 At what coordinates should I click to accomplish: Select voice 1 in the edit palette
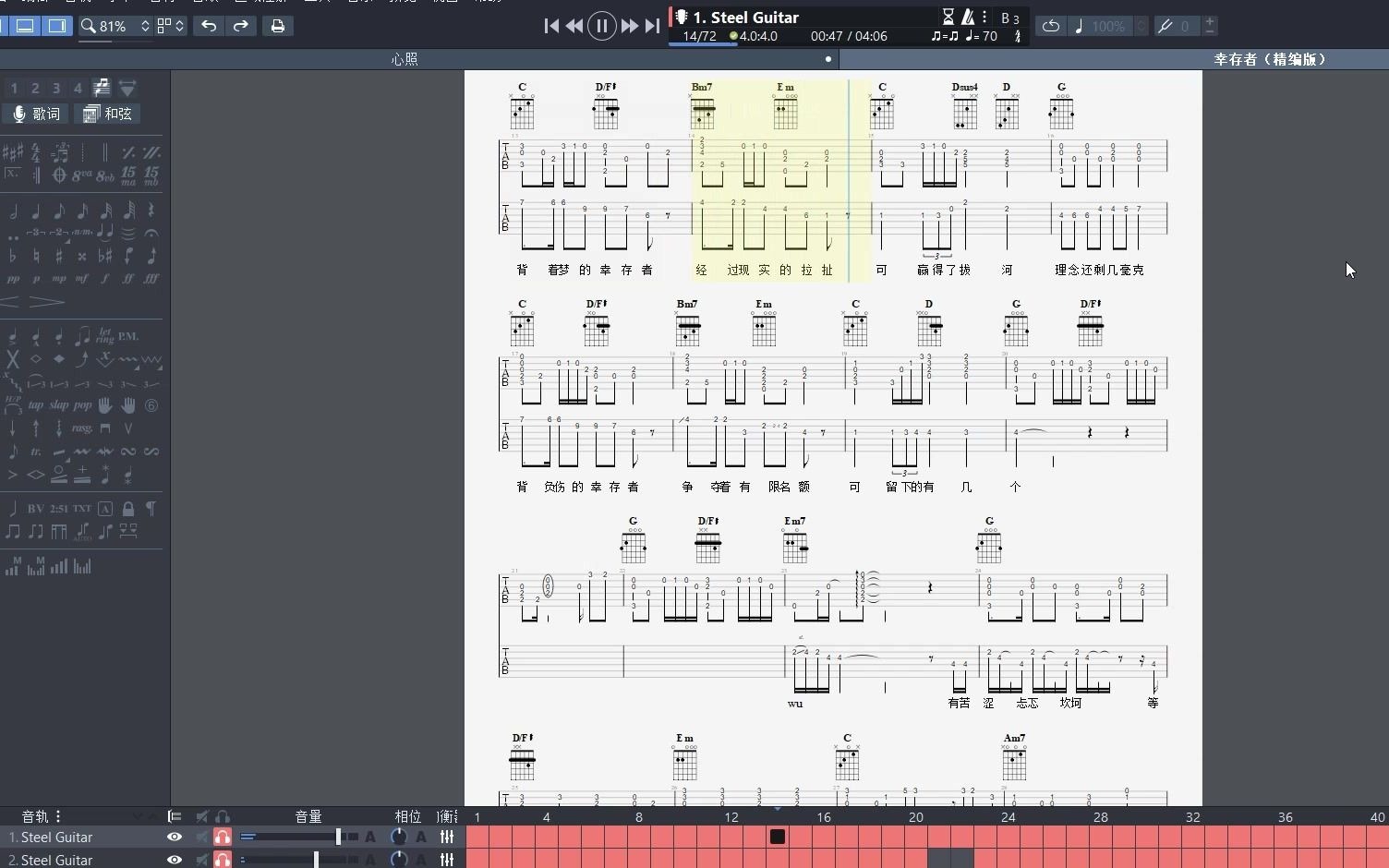click(x=14, y=88)
